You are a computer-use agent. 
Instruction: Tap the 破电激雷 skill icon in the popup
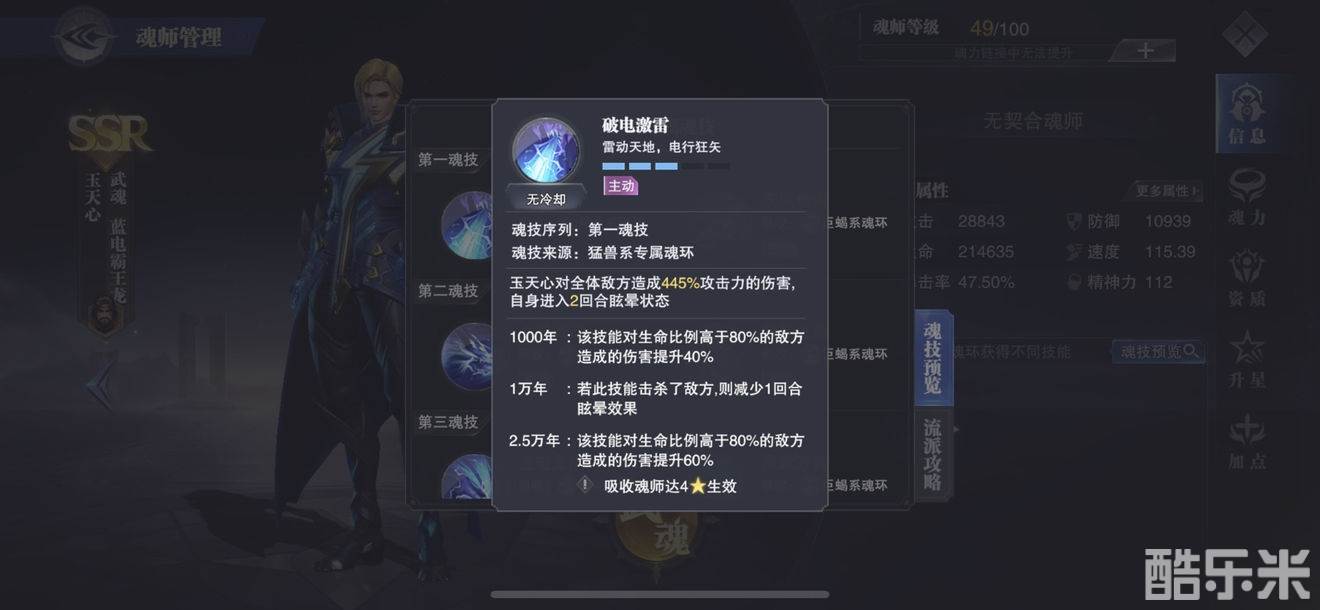click(x=546, y=149)
